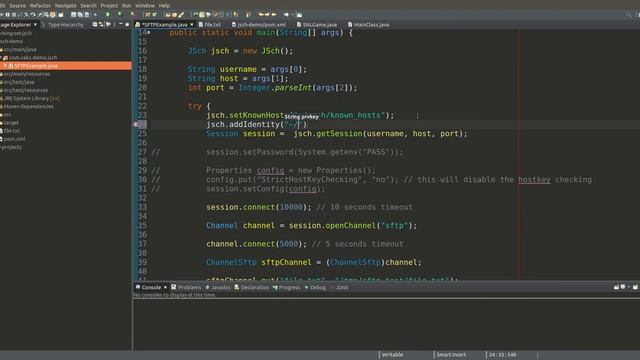Click the cursor position status field
The height and width of the screenshot is (360, 640).
(x=502, y=355)
